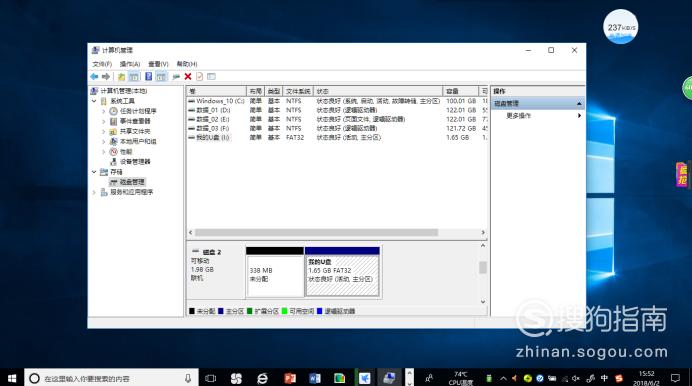The image size is (692, 386).
Task: Click the Refresh/connect toolbar icon before red X
Action: tap(176, 77)
